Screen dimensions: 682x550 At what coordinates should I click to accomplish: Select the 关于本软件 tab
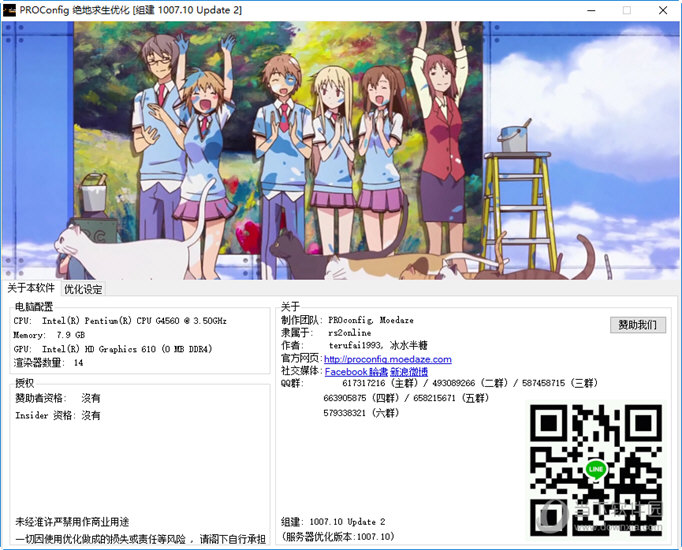31,288
